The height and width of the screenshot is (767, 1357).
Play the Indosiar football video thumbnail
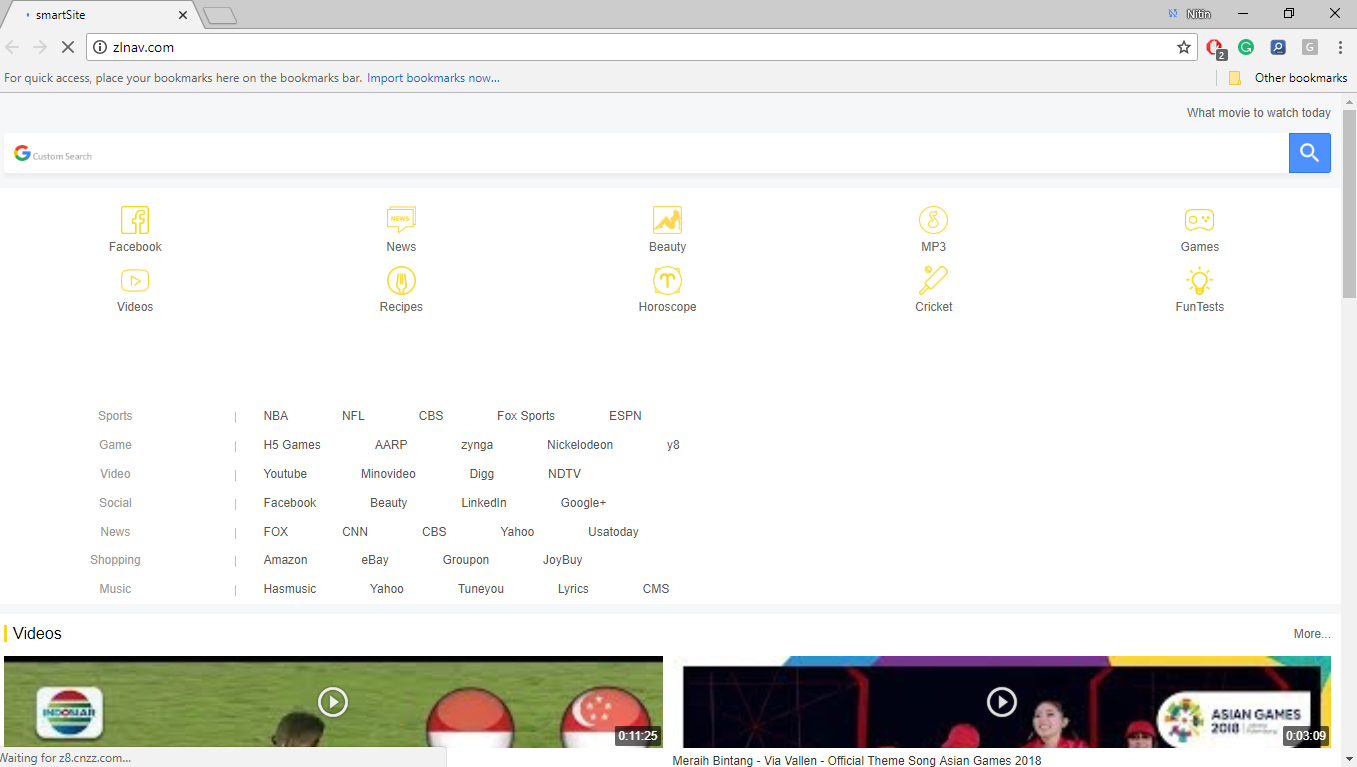tap(333, 702)
